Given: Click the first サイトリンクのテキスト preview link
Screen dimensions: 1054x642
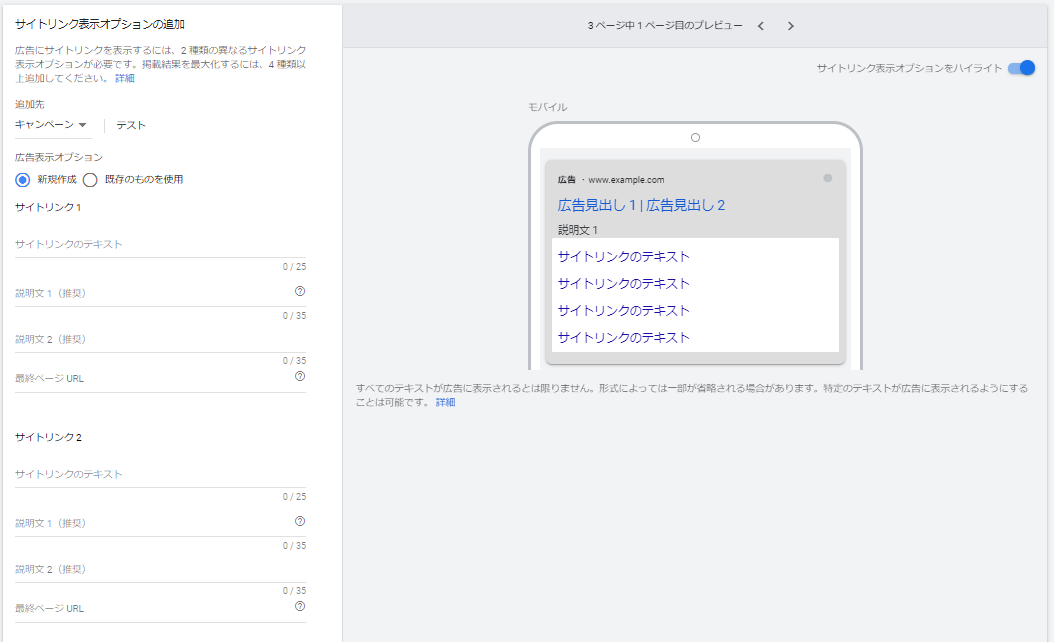Looking at the screenshot, I should [x=624, y=256].
